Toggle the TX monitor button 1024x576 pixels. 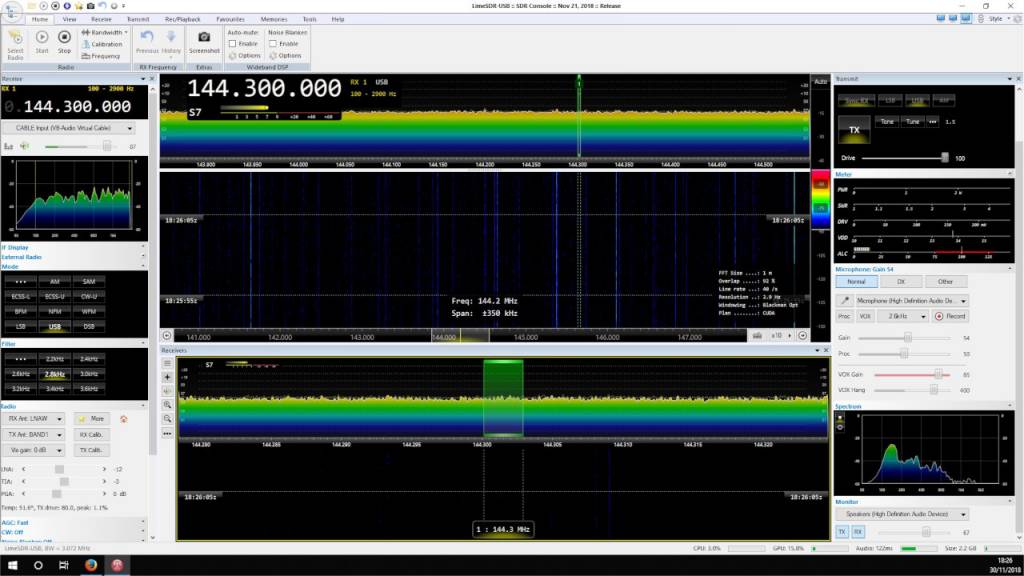[842, 532]
